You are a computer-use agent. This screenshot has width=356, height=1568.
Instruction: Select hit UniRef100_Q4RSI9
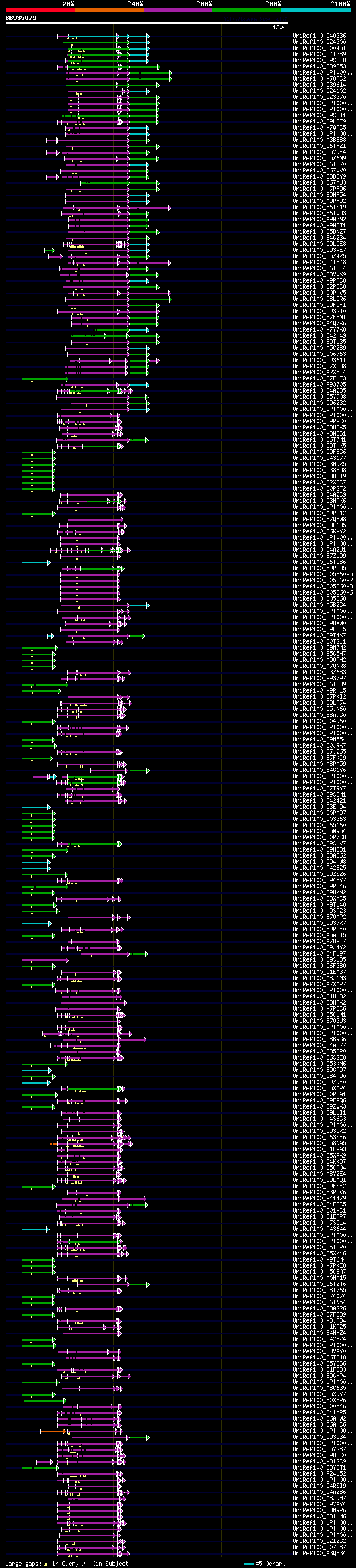(319, 1486)
